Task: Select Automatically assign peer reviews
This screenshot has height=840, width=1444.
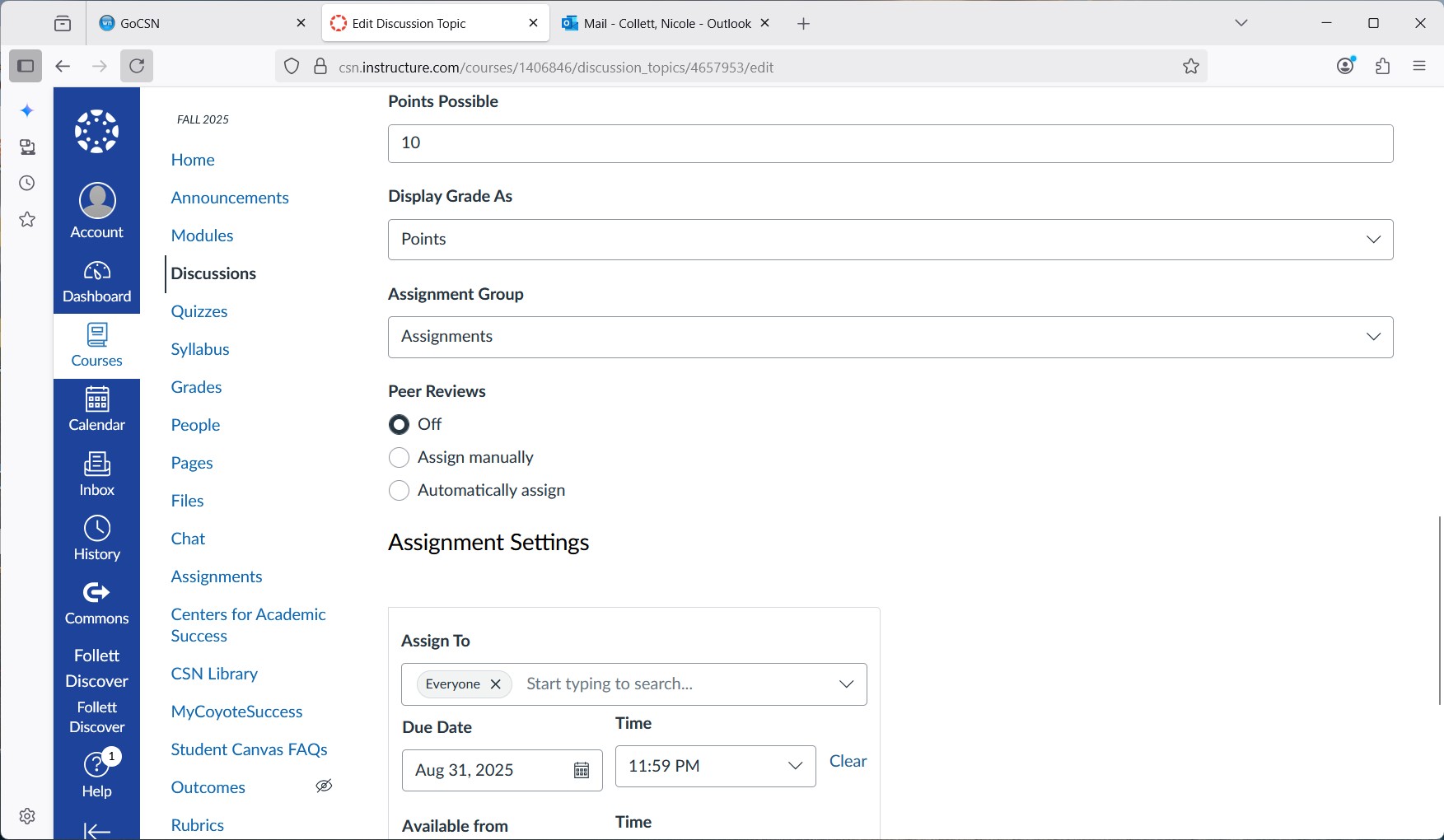Action: point(400,491)
